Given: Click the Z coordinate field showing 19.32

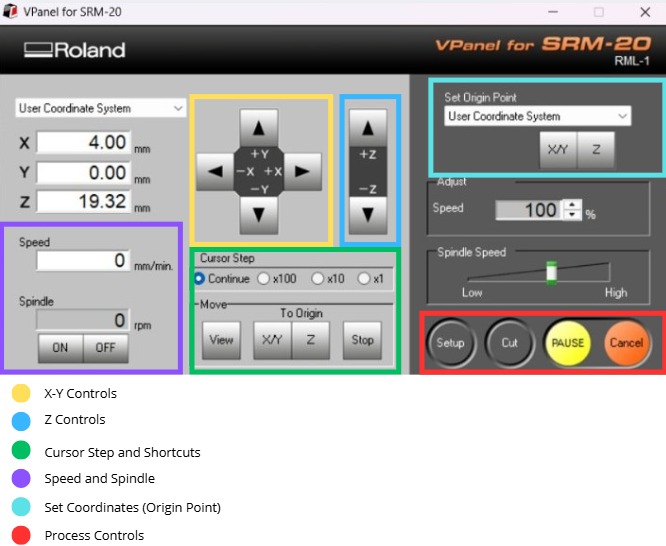Looking at the screenshot, I should pyautogui.click(x=83, y=201).
